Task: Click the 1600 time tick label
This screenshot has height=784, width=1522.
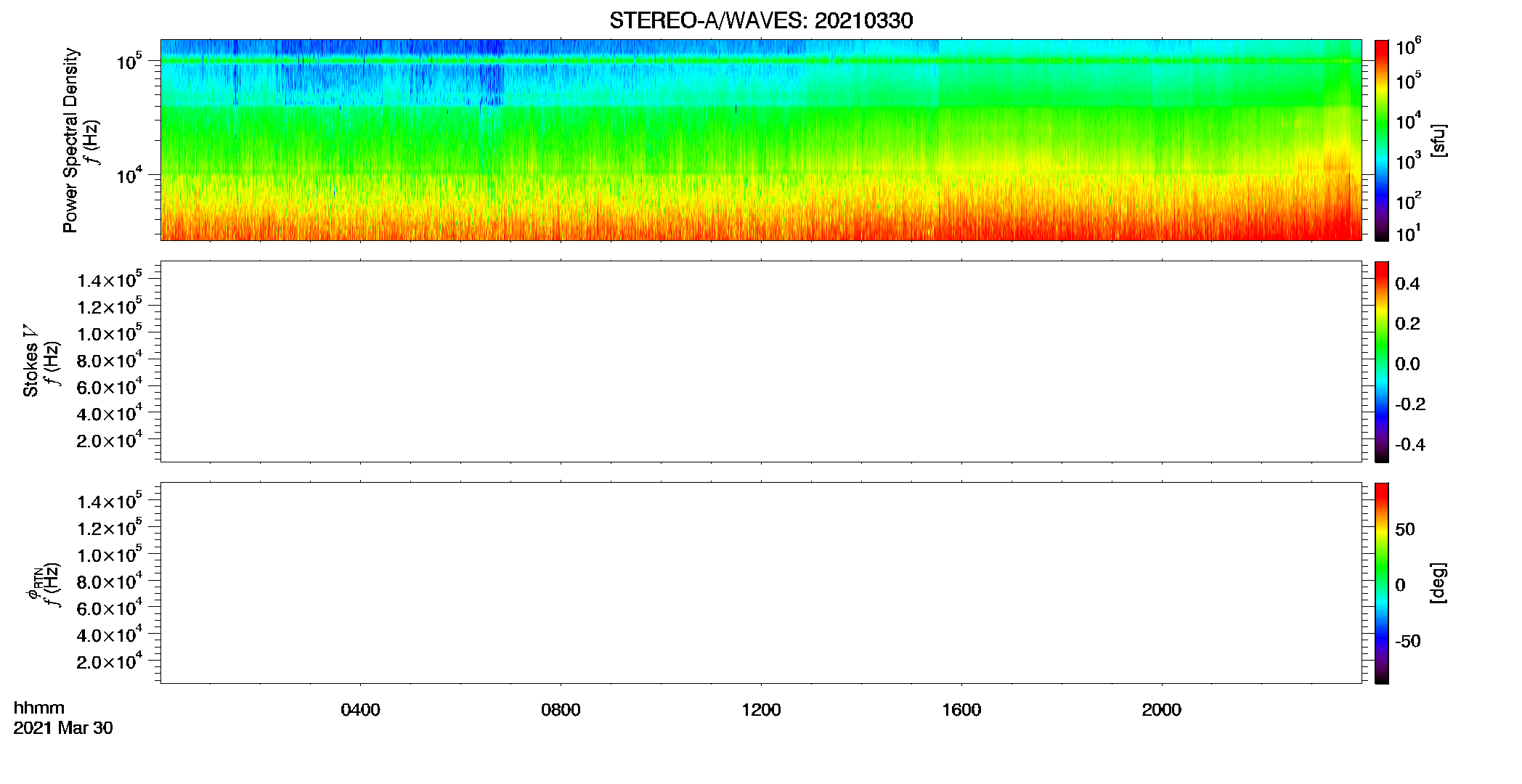Action: (x=961, y=709)
